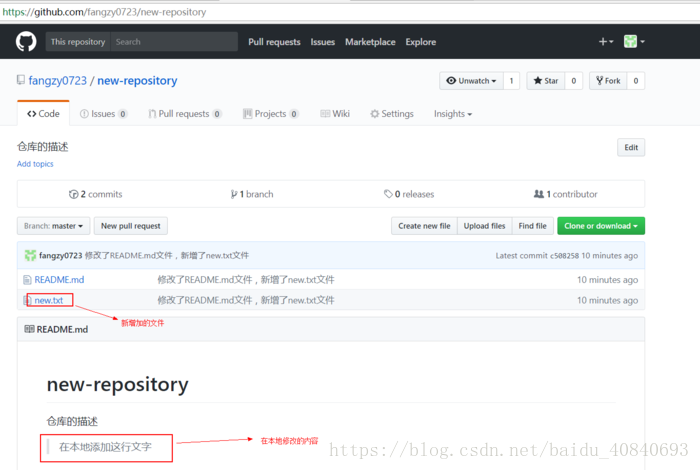
Task: Click the forks count 0
Action: coord(636,81)
